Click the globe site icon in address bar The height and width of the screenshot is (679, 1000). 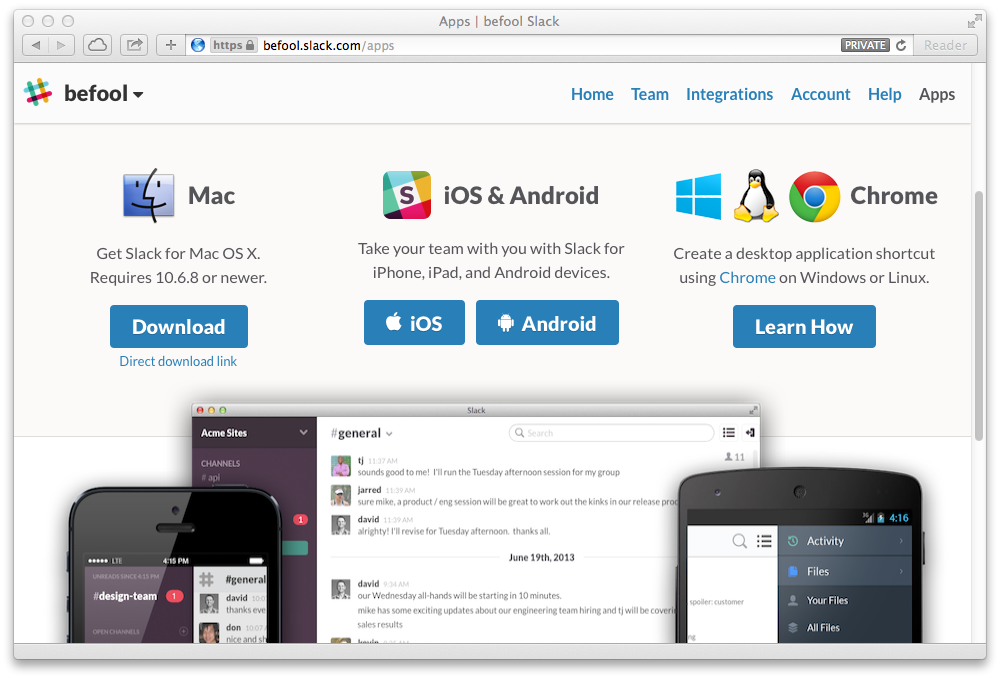tap(198, 45)
